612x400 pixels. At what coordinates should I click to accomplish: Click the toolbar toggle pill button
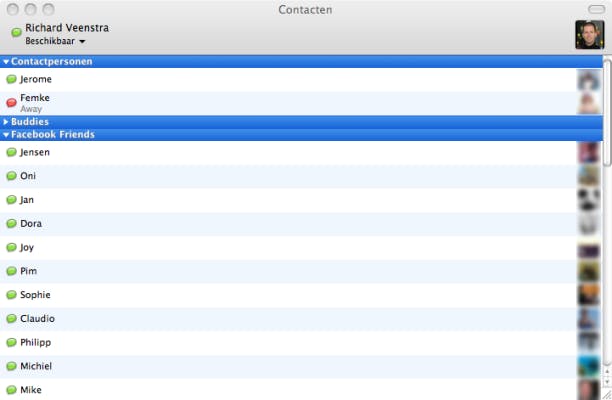coord(596,9)
